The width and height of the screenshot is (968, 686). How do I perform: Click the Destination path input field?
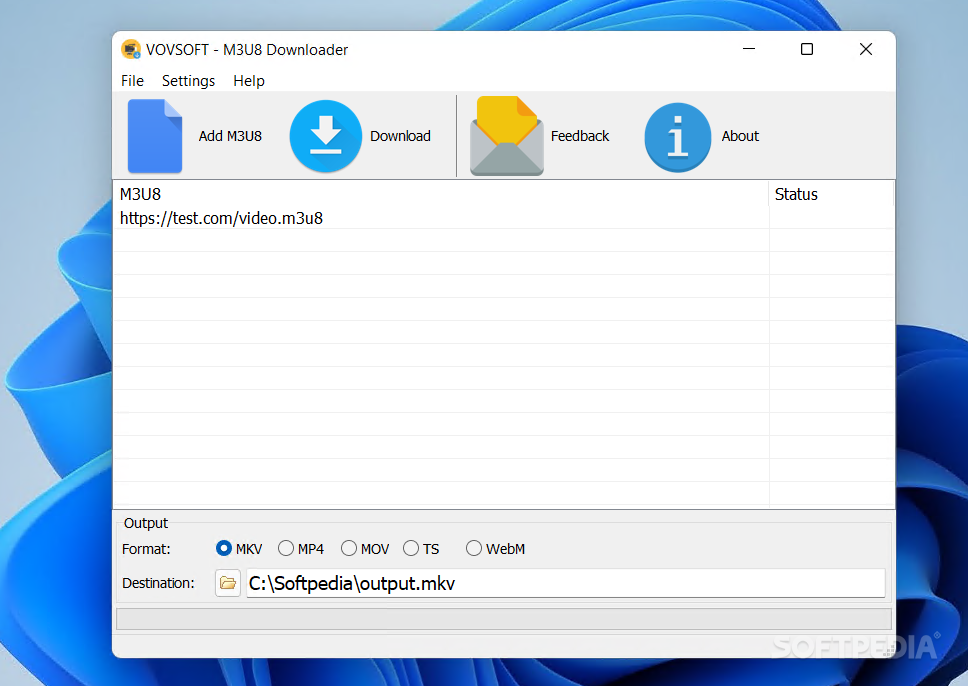(x=565, y=584)
